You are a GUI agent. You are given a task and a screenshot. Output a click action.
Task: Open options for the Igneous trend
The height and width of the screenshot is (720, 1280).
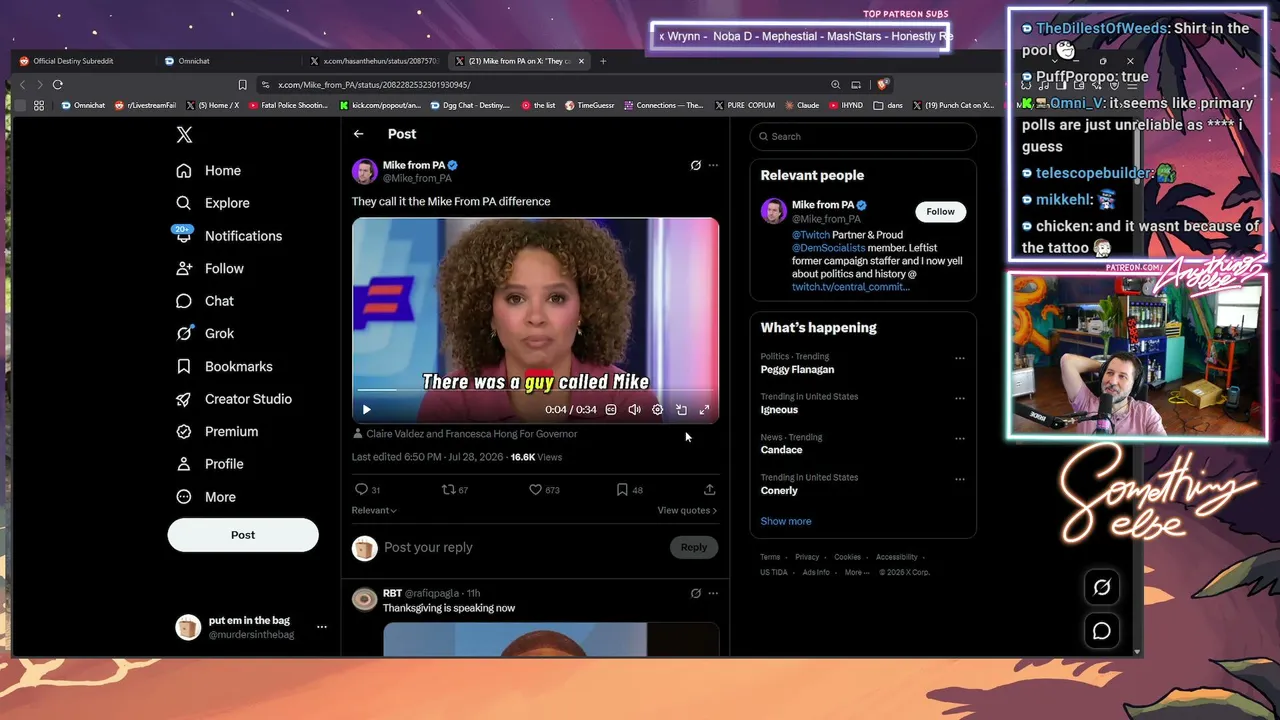[960, 398]
